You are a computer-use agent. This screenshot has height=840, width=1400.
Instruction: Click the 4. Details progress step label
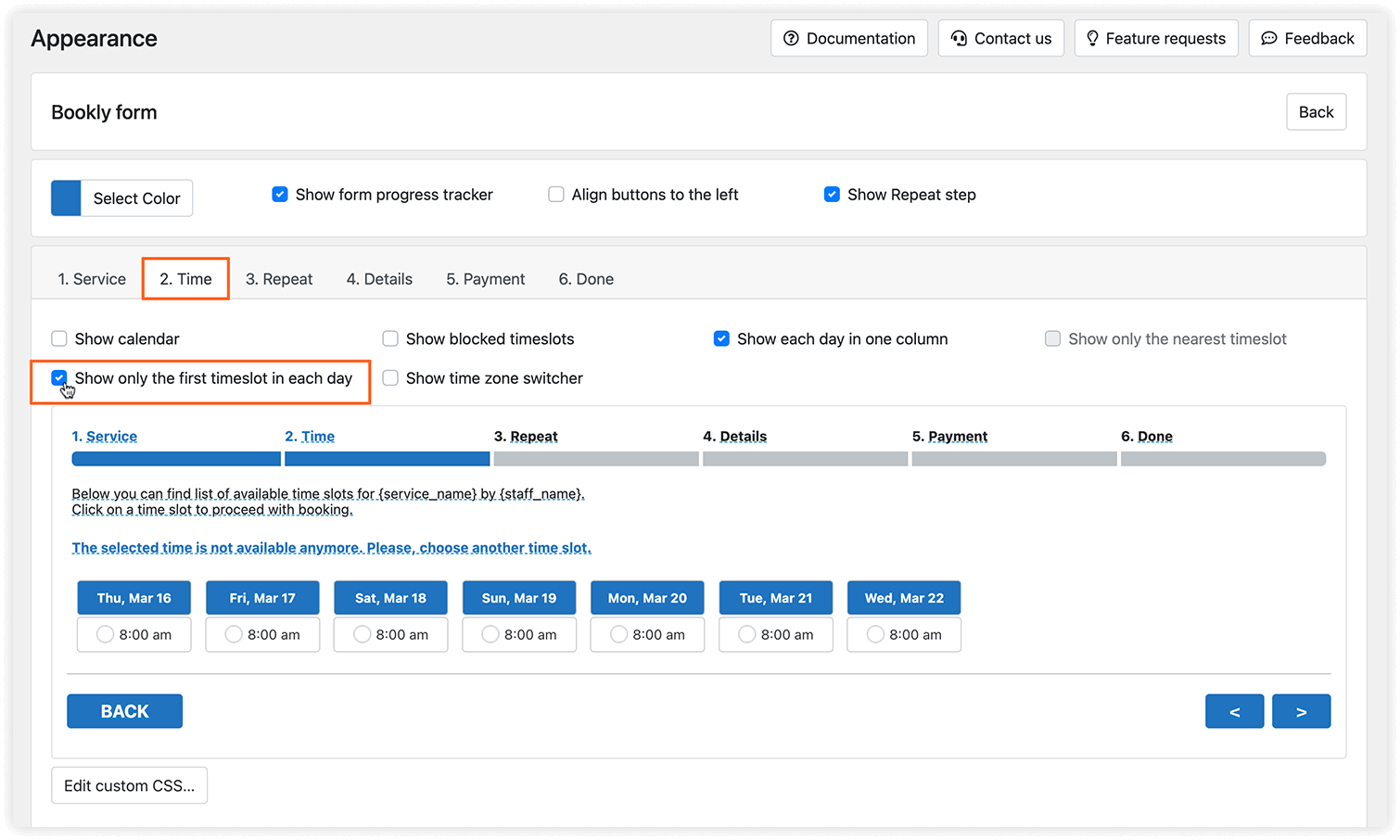(x=734, y=437)
